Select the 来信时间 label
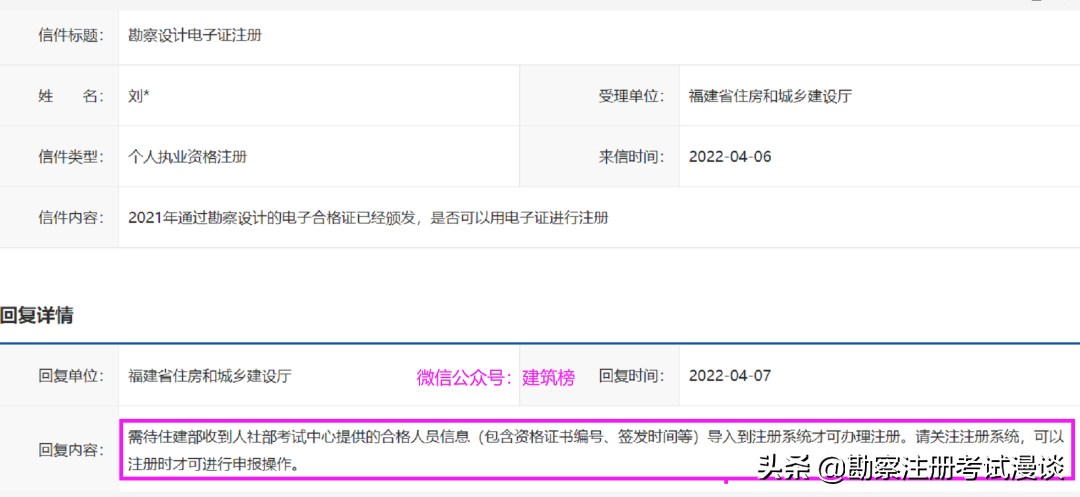This screenshot has height=497, width=1080. click(631, 157)
